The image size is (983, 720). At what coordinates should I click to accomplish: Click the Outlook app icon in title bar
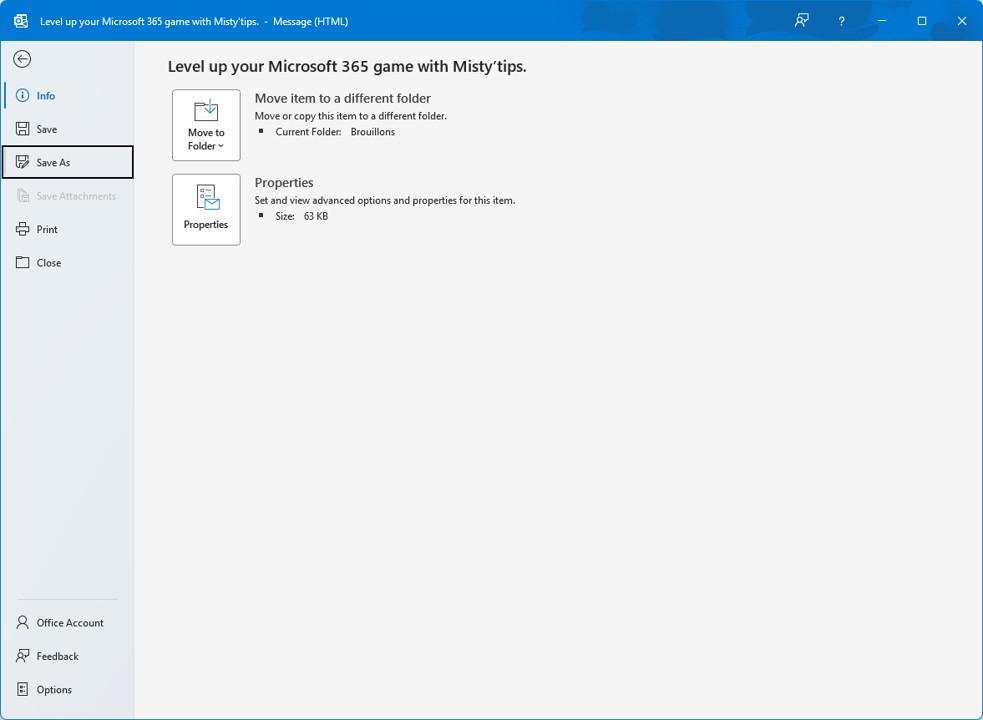20,21
